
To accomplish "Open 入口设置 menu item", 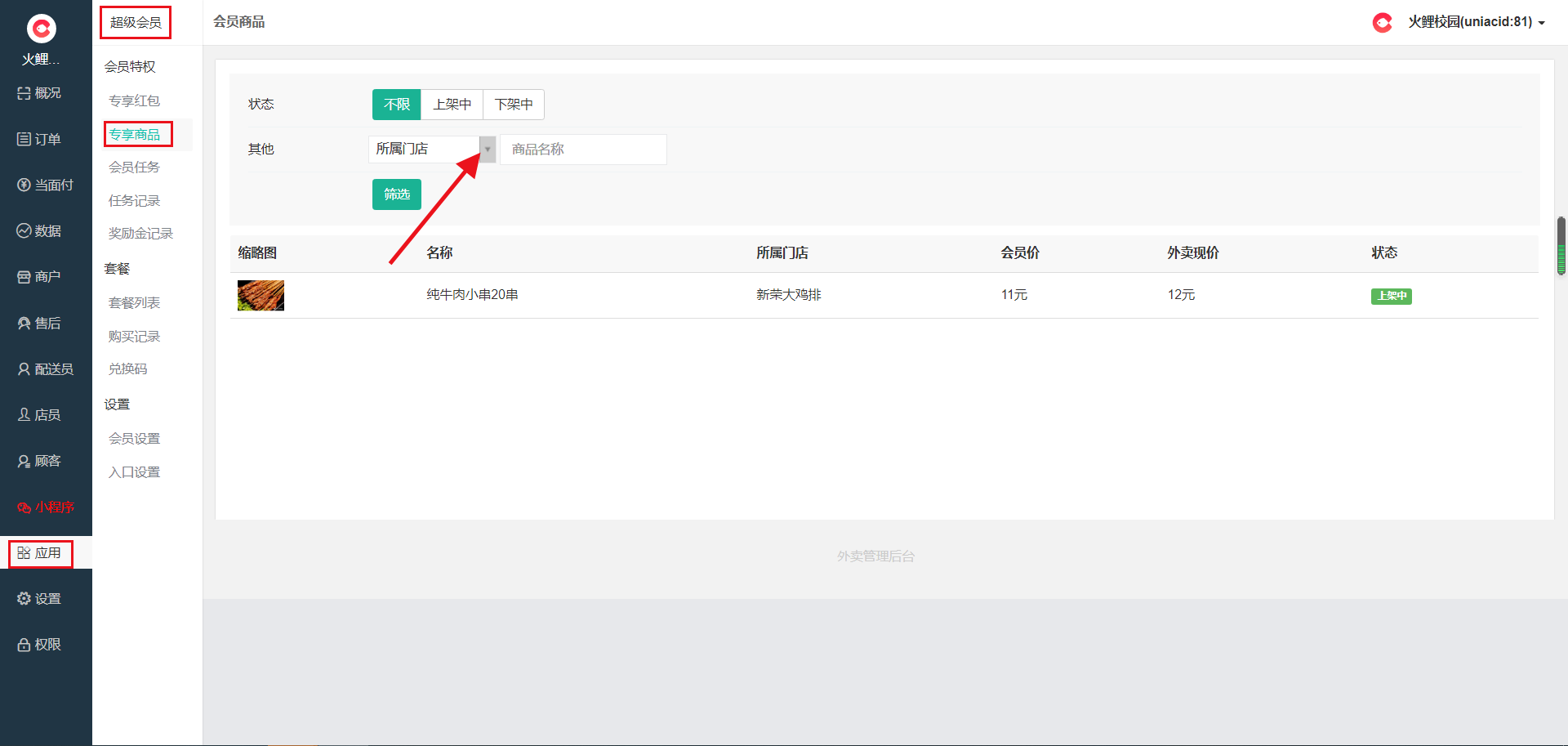I will tap(135, 471).
